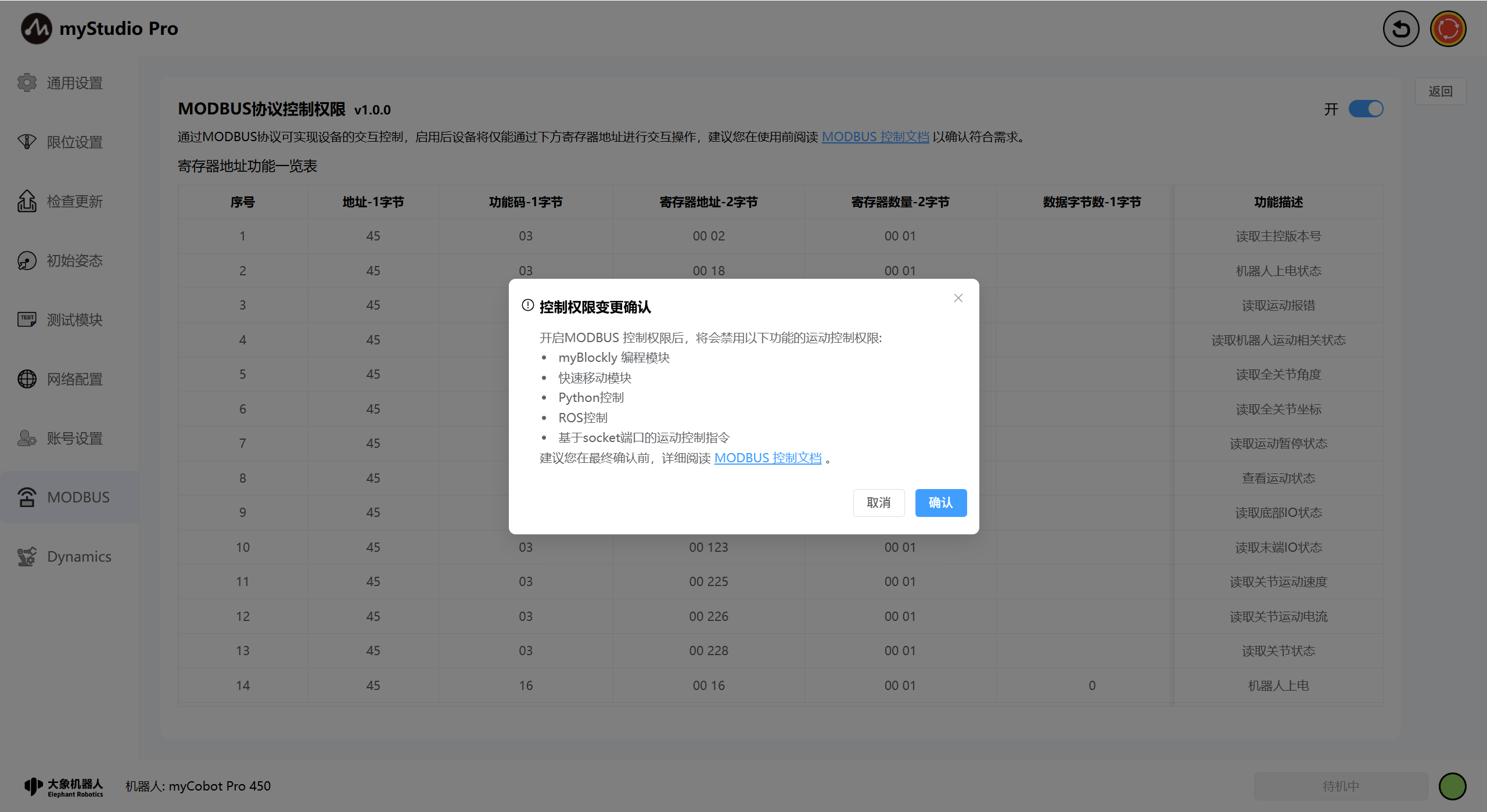This screenshot has height=812, width=1487.
Task: Open MODBUS control document link in dialog
Action: pyautogui.click(x=767, y=458)
